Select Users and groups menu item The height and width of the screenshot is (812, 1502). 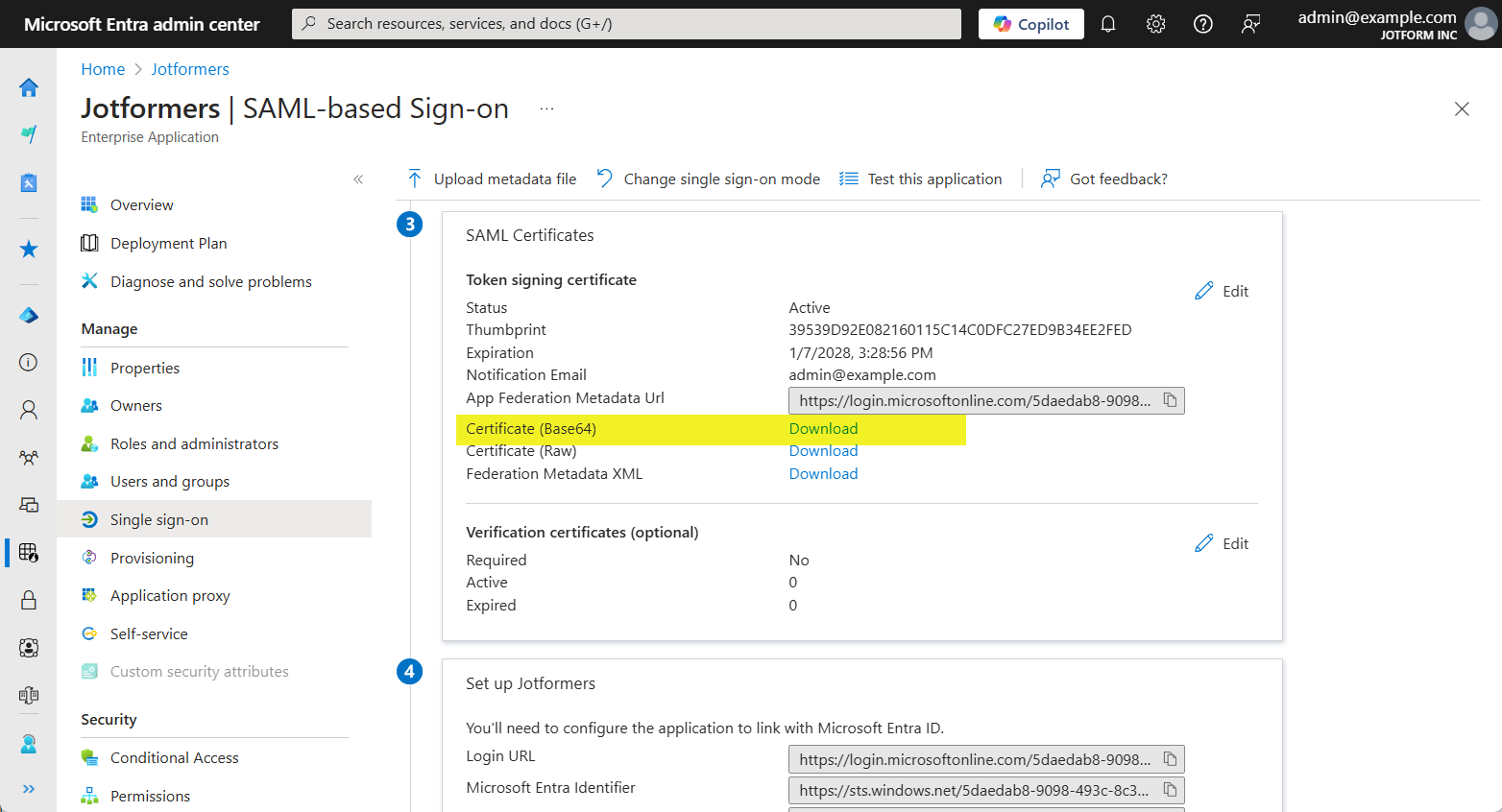(x=170, y=482)
